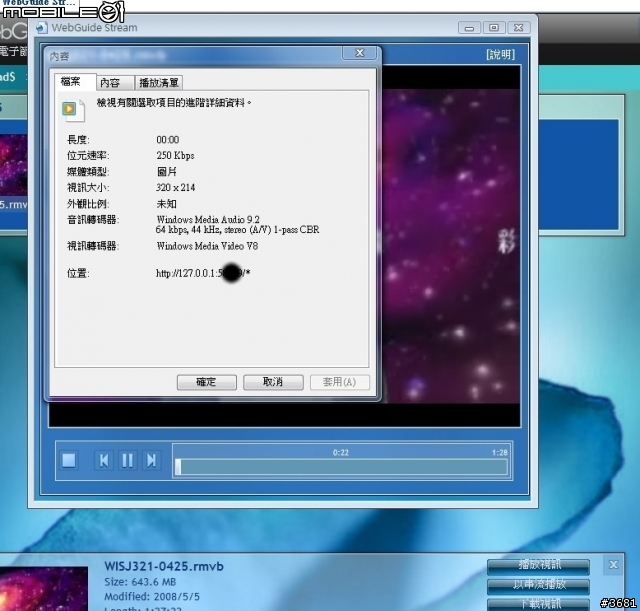The height and width of the screenshot is (611, 640).
Task: Cancel the dialog via 取消
Action: [273, 382]
